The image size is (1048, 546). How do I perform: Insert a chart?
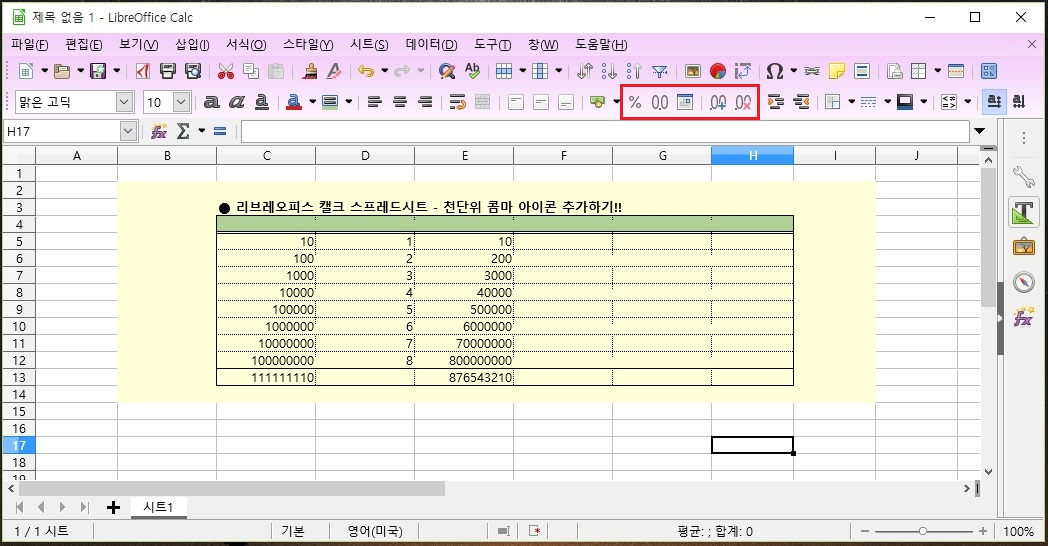718,71
